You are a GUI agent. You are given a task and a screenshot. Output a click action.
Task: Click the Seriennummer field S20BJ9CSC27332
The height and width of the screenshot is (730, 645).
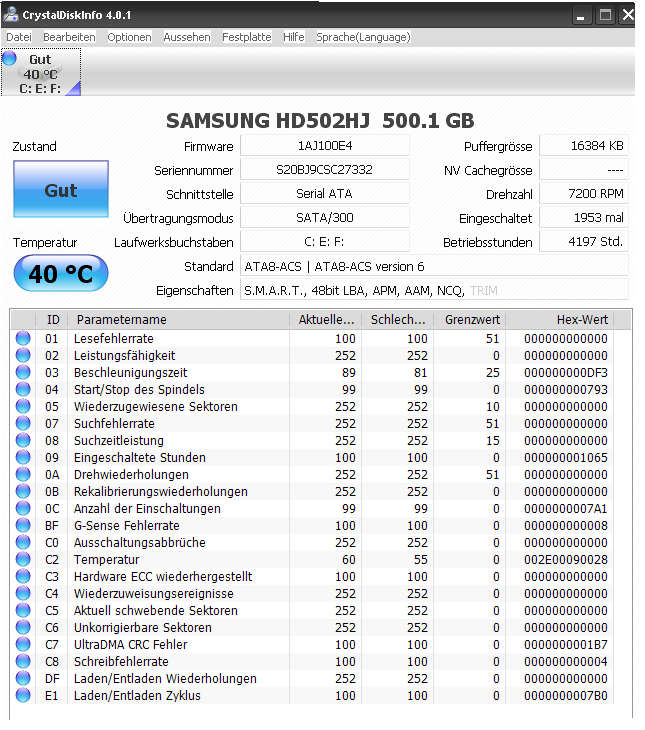[x=325, y=169]
